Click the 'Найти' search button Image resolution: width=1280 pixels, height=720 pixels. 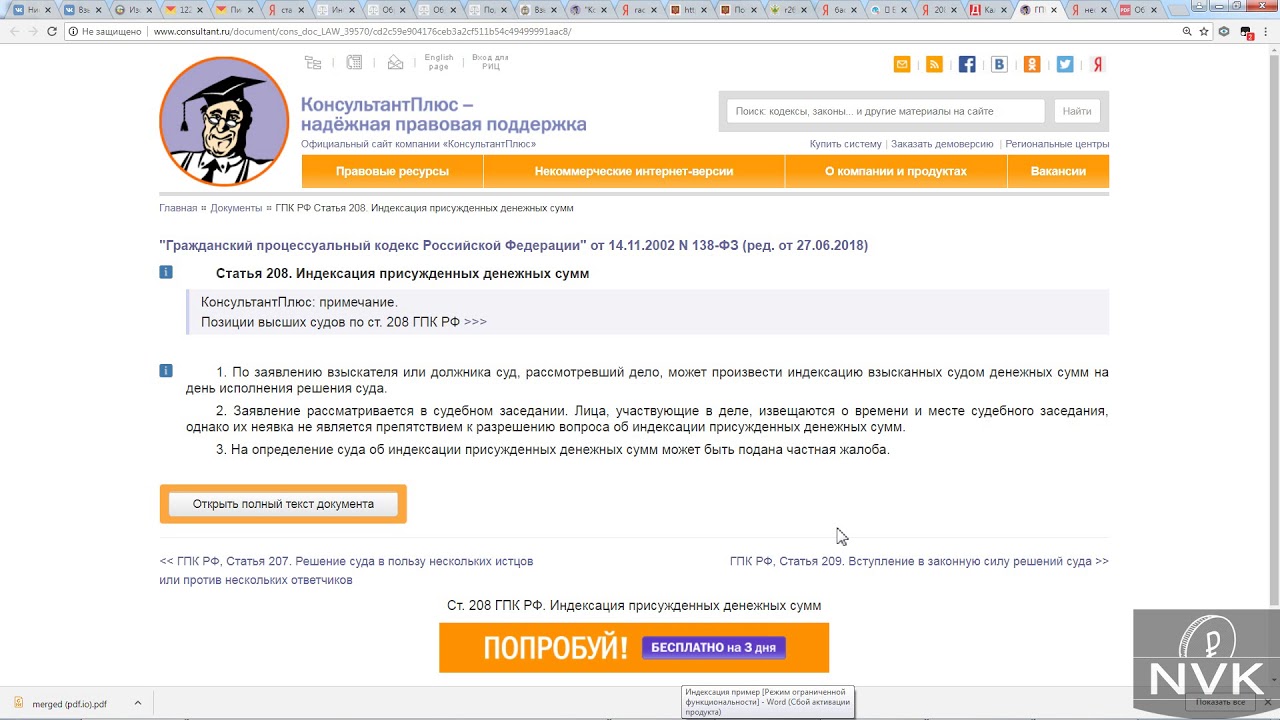click(x=1077, y=111)
